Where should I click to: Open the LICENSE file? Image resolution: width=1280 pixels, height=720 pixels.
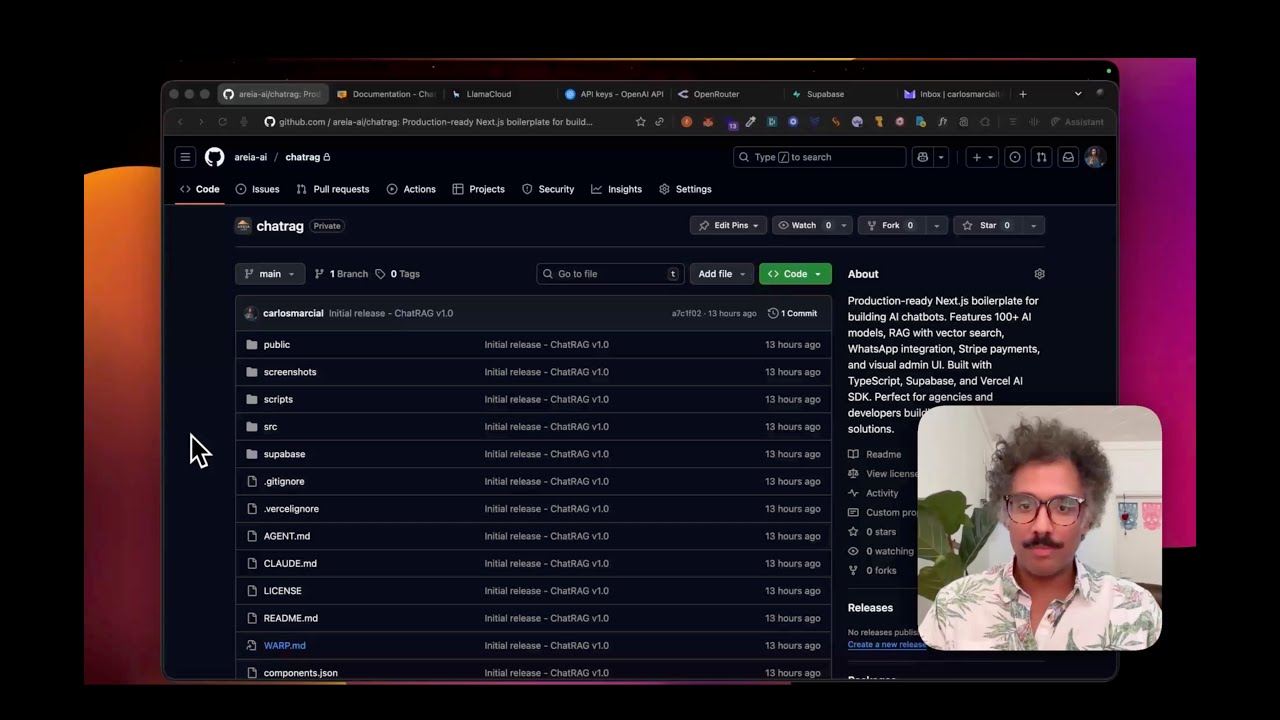click(282, 591)
